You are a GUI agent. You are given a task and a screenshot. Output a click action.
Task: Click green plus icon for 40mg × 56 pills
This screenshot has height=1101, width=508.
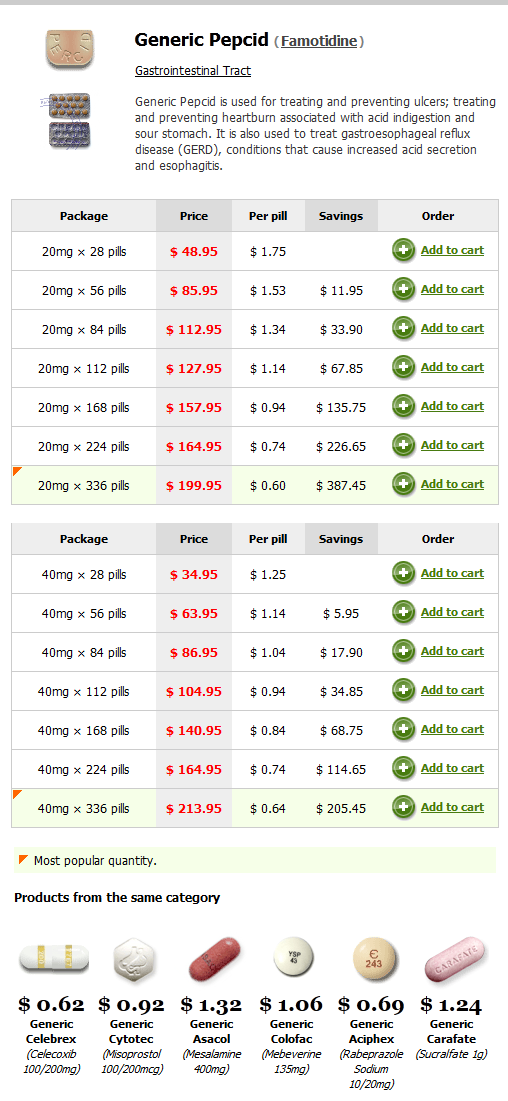pyautogui.click(x=403, y=613)
